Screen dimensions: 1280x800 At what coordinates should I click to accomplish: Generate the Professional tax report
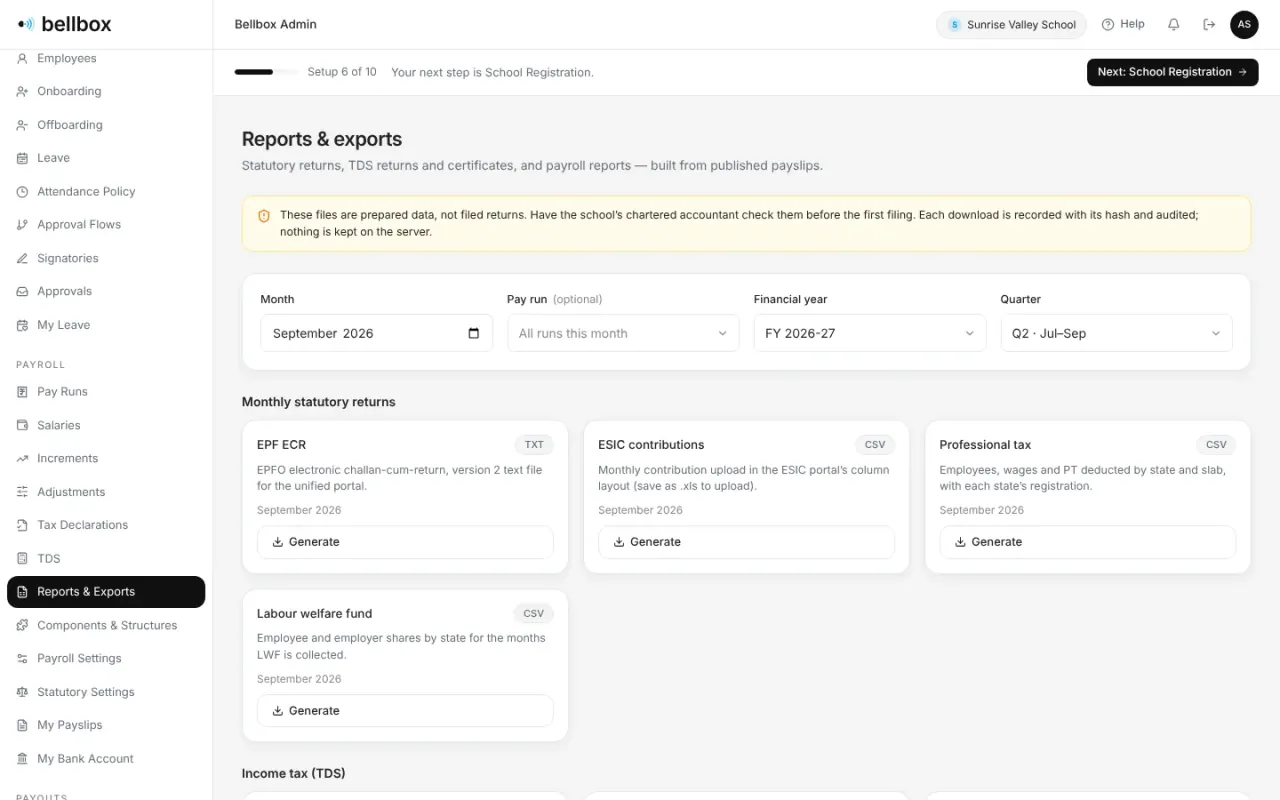point(1087,542)
